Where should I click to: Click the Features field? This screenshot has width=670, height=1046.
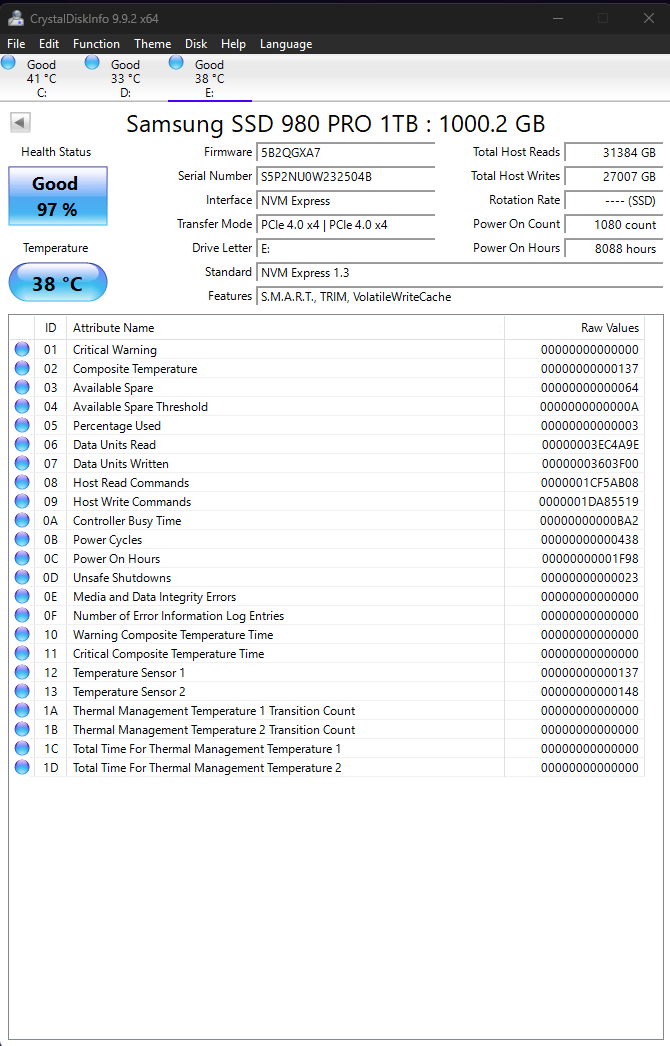460,296
